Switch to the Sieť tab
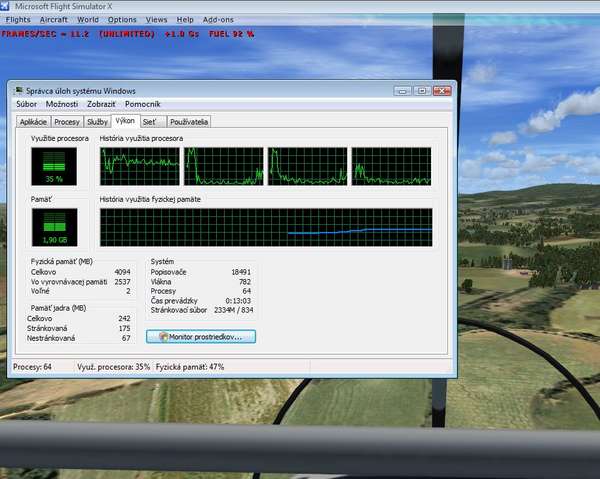600x479 pixels. 153,122
